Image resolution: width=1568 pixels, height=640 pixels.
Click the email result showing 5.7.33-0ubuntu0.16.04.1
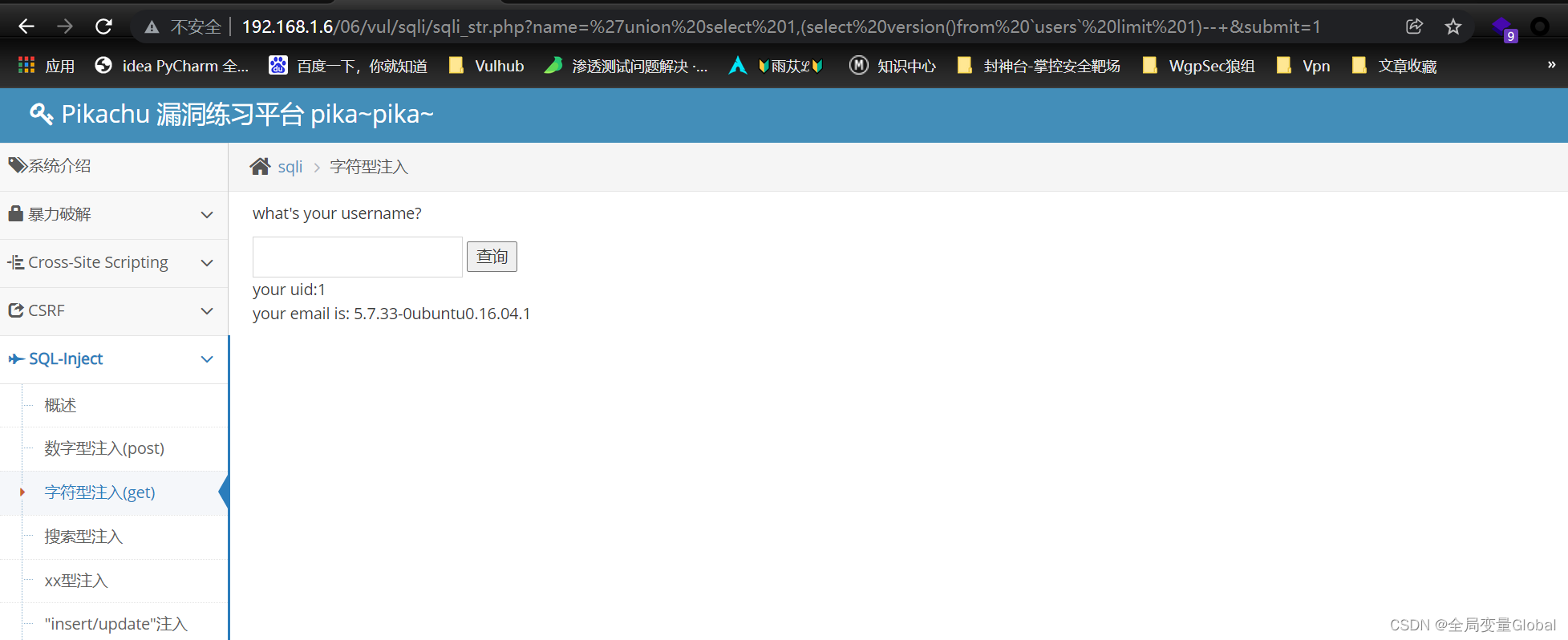tap(391, 314)
